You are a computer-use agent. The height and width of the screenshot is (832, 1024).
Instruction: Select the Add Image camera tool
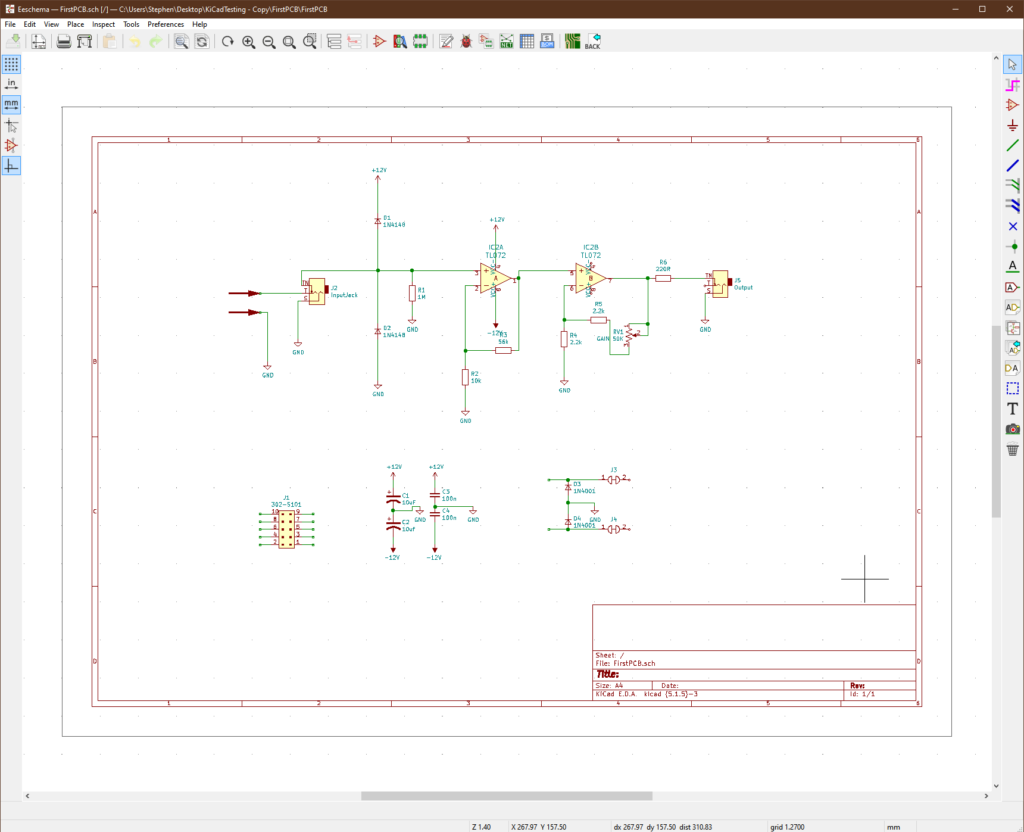(x=1012, y=429)
